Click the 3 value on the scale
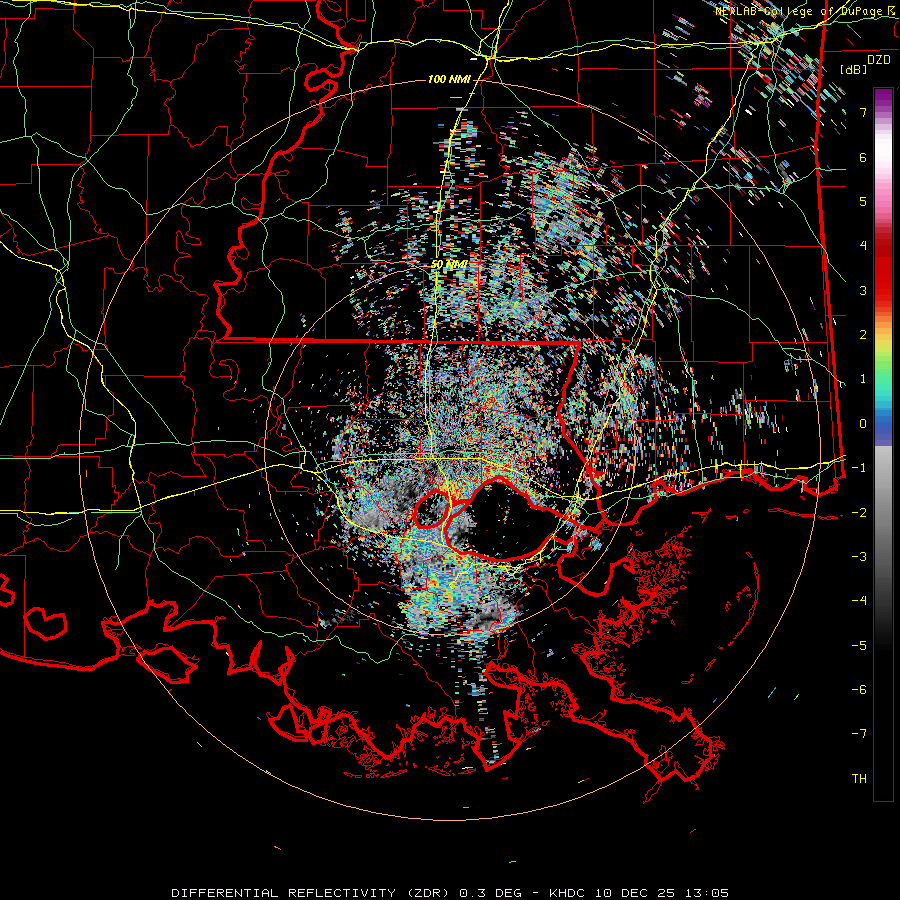Viewport: 900px width, 900px height. 863,290
